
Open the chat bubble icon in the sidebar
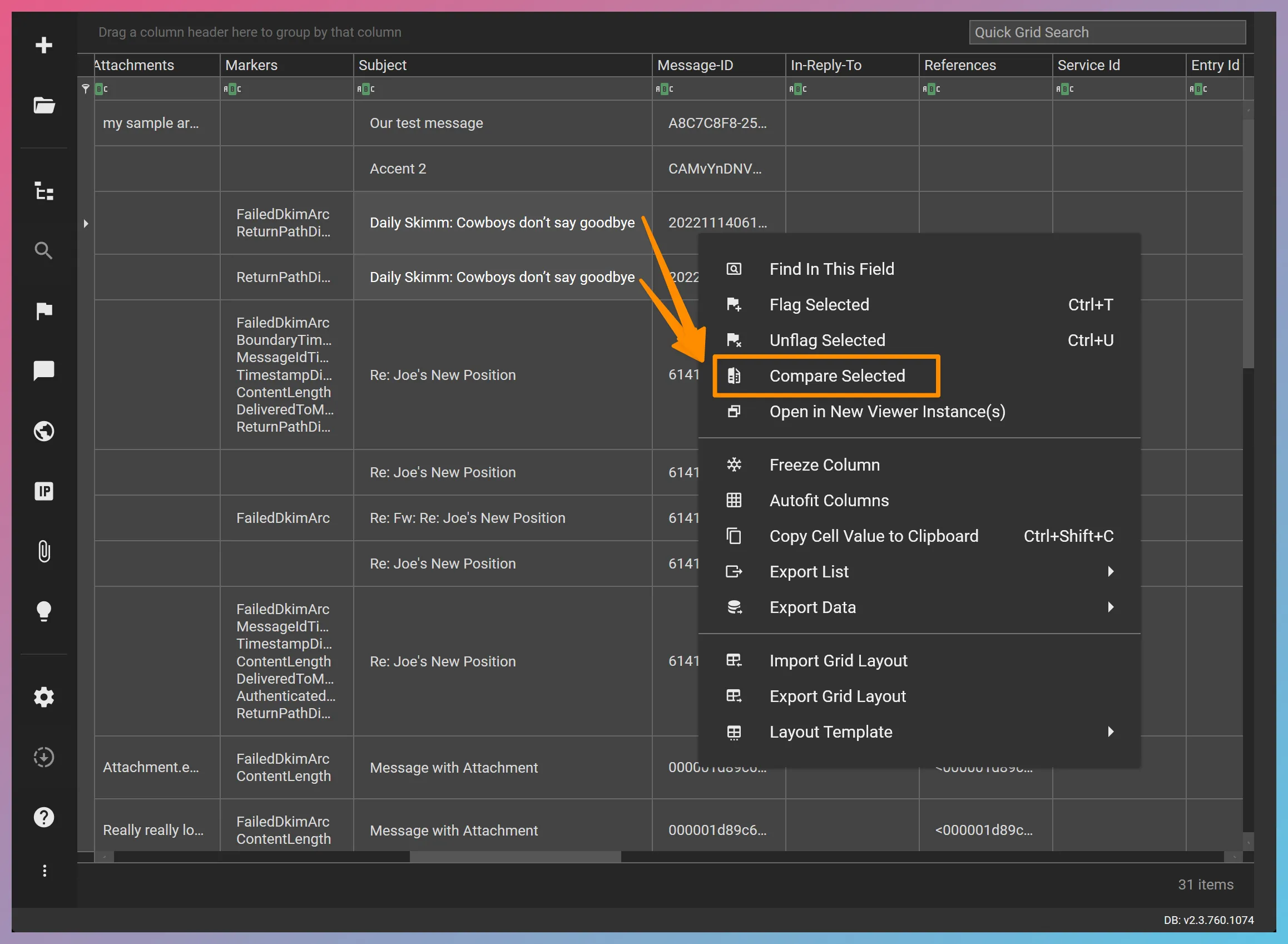click(x=44, y=371)
